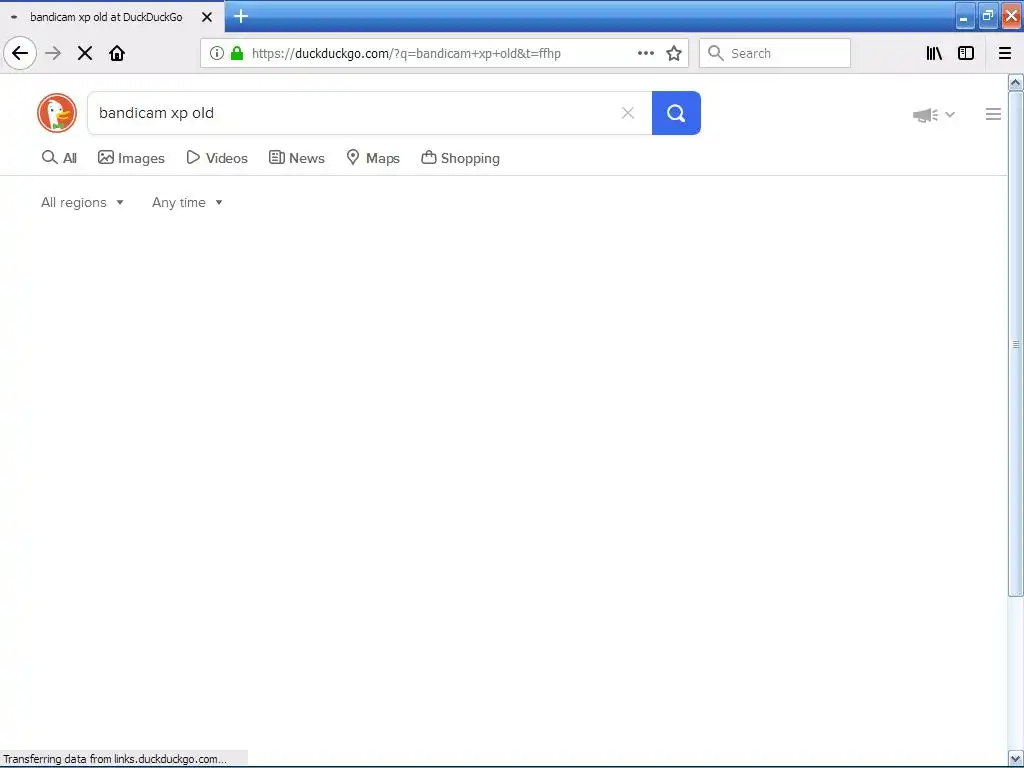Click the DuckDuckGo duck logo
Image resolution: width=1024 pixels, height=768 pixels.
pos(57,113)
